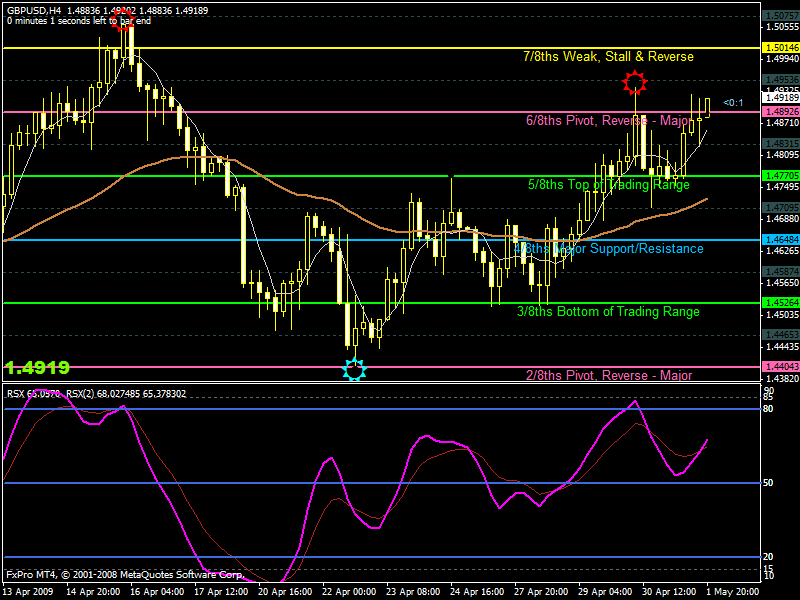The image size is (800, 600).
Task: Click the RSX indicator label
Action: pos(96,394)
